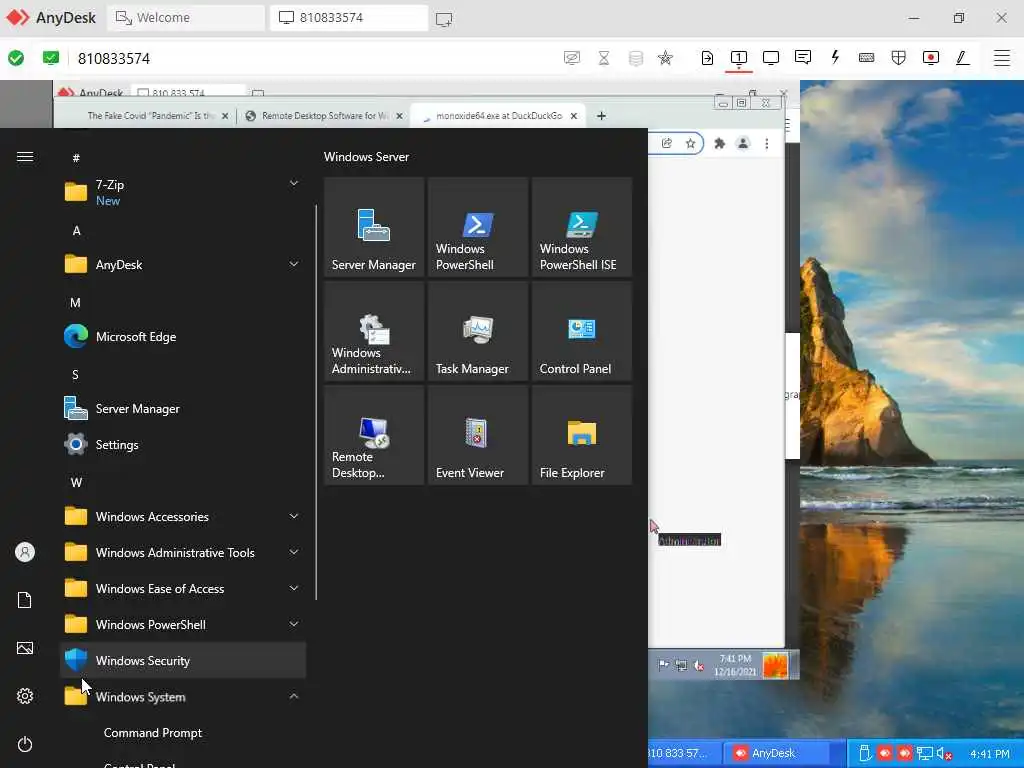1024x768 pixels.
Task: Open Control Panel tile
Action: pos(582,331)
